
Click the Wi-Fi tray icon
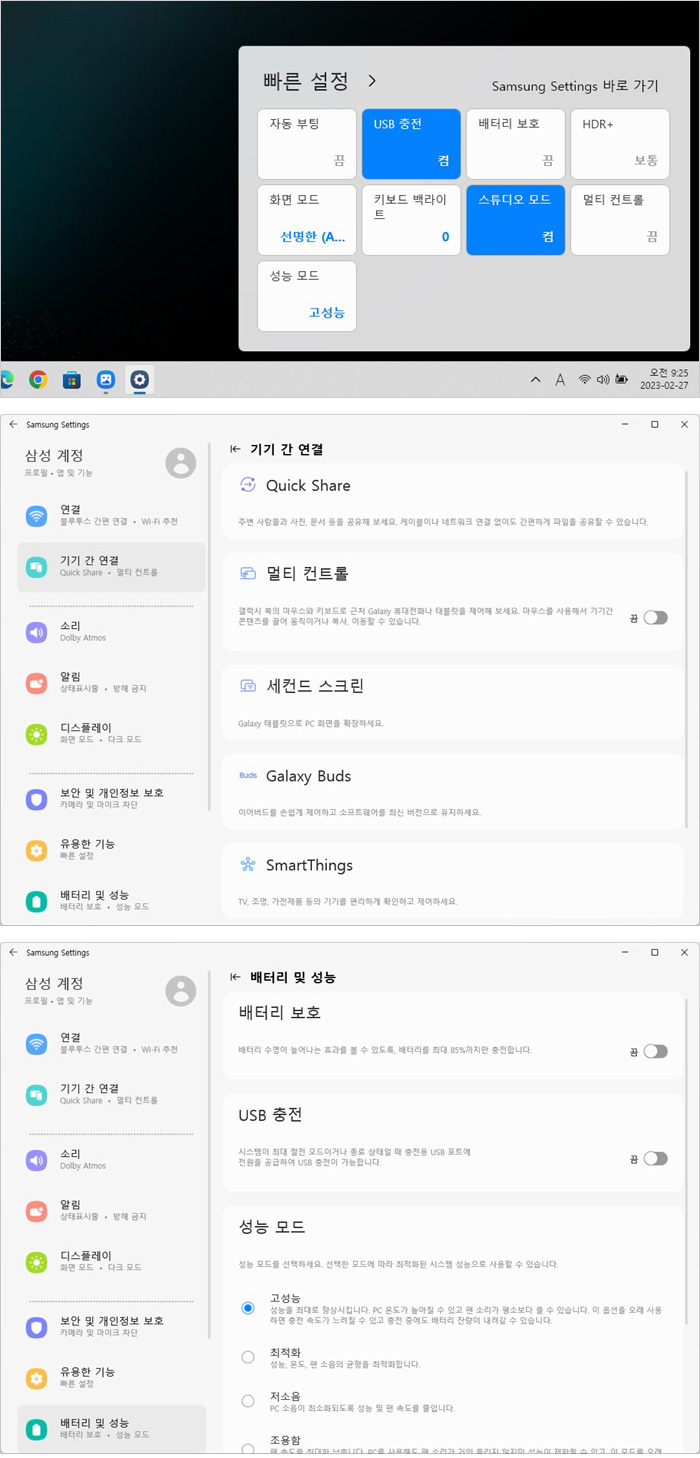pyautogui.click(x=585, y=380)
